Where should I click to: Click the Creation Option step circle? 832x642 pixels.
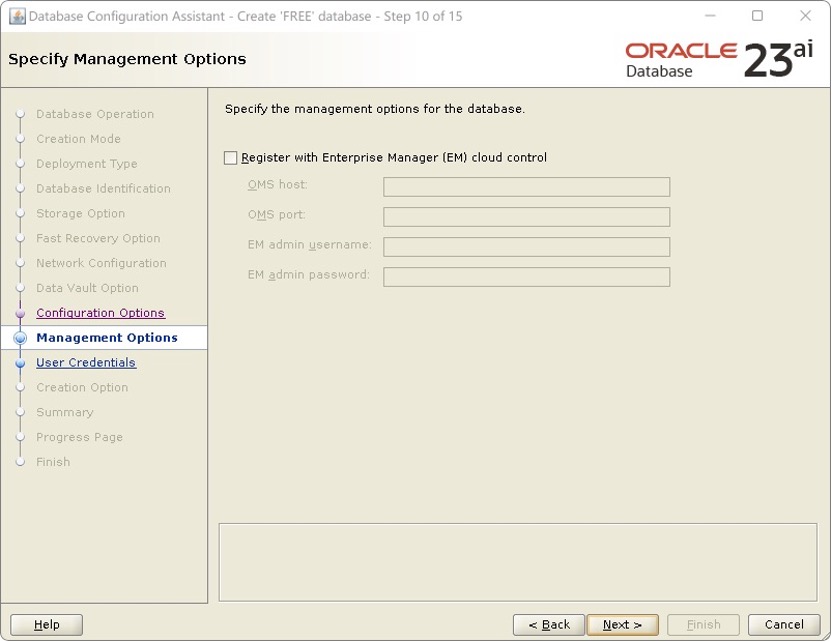pyautogui.click(x=21, y=387)
